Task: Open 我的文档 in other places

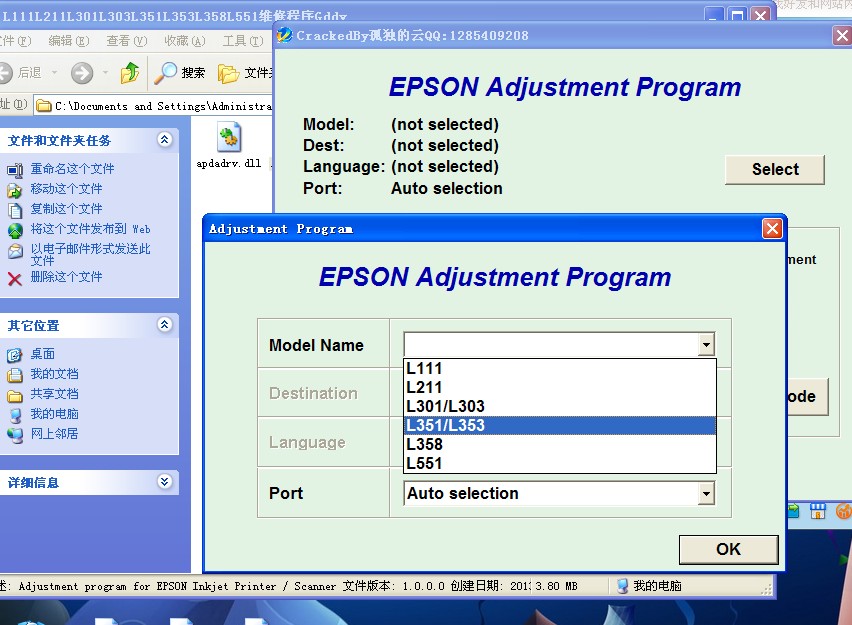Action: tap(54, 374)
